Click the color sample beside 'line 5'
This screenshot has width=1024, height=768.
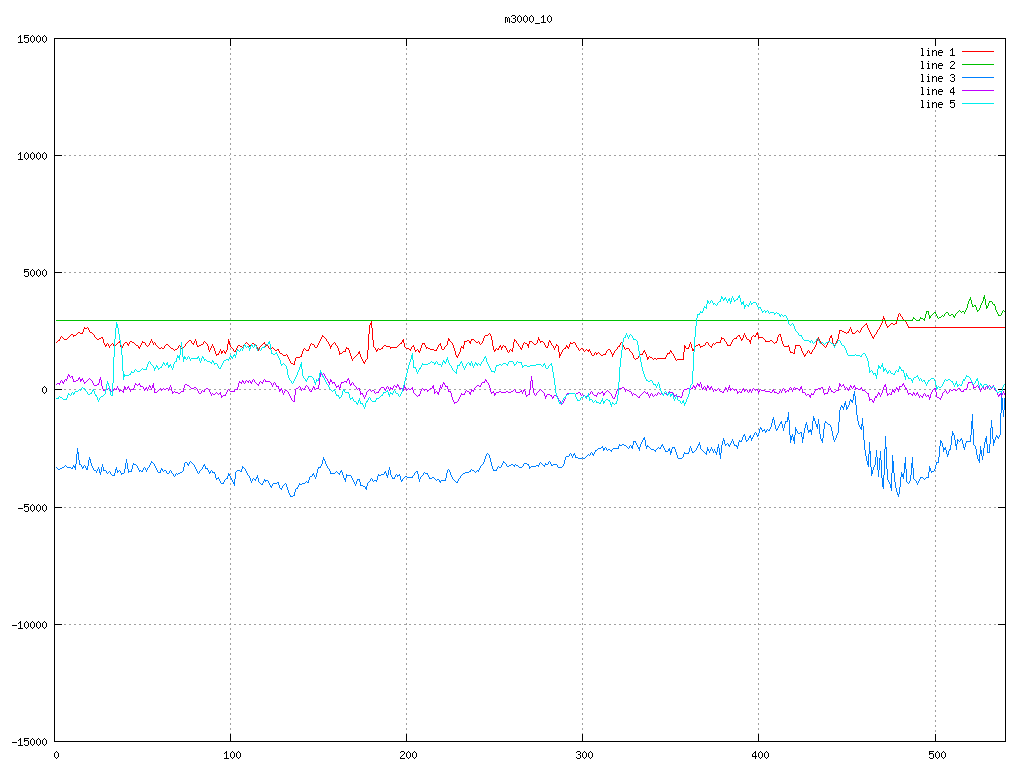point(979,104)
